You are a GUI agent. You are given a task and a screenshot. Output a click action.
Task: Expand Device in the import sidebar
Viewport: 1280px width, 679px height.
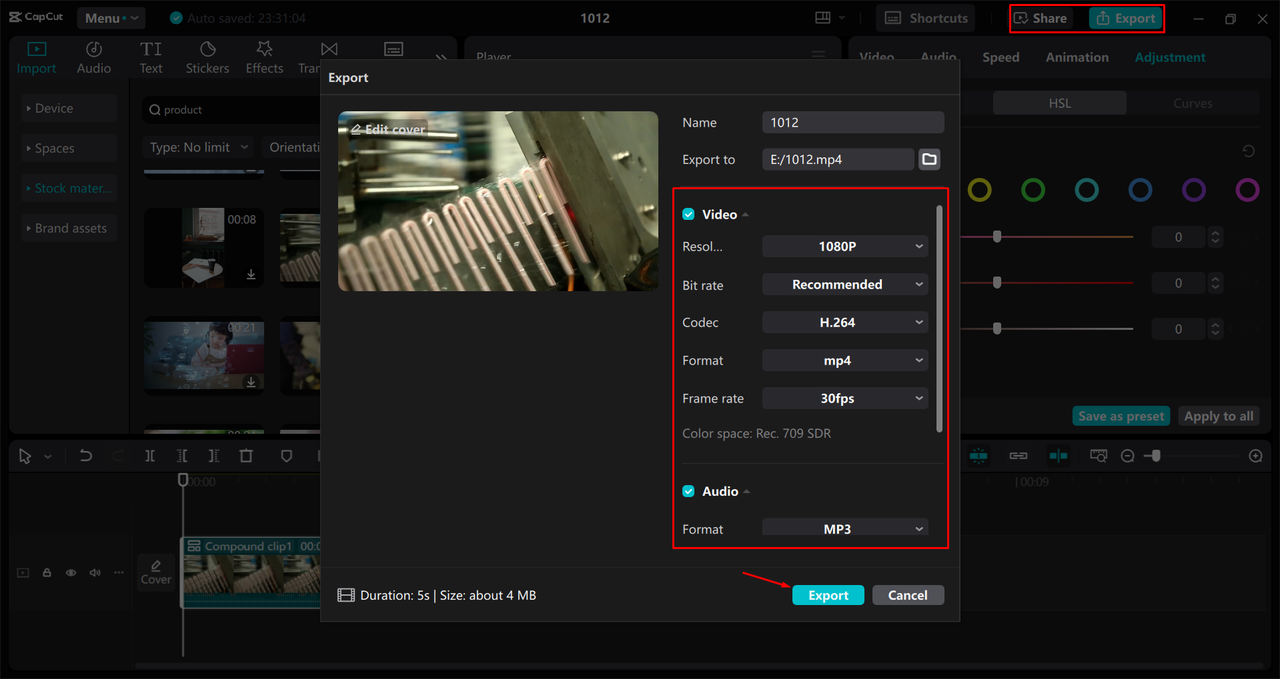[x=69, y=108]
